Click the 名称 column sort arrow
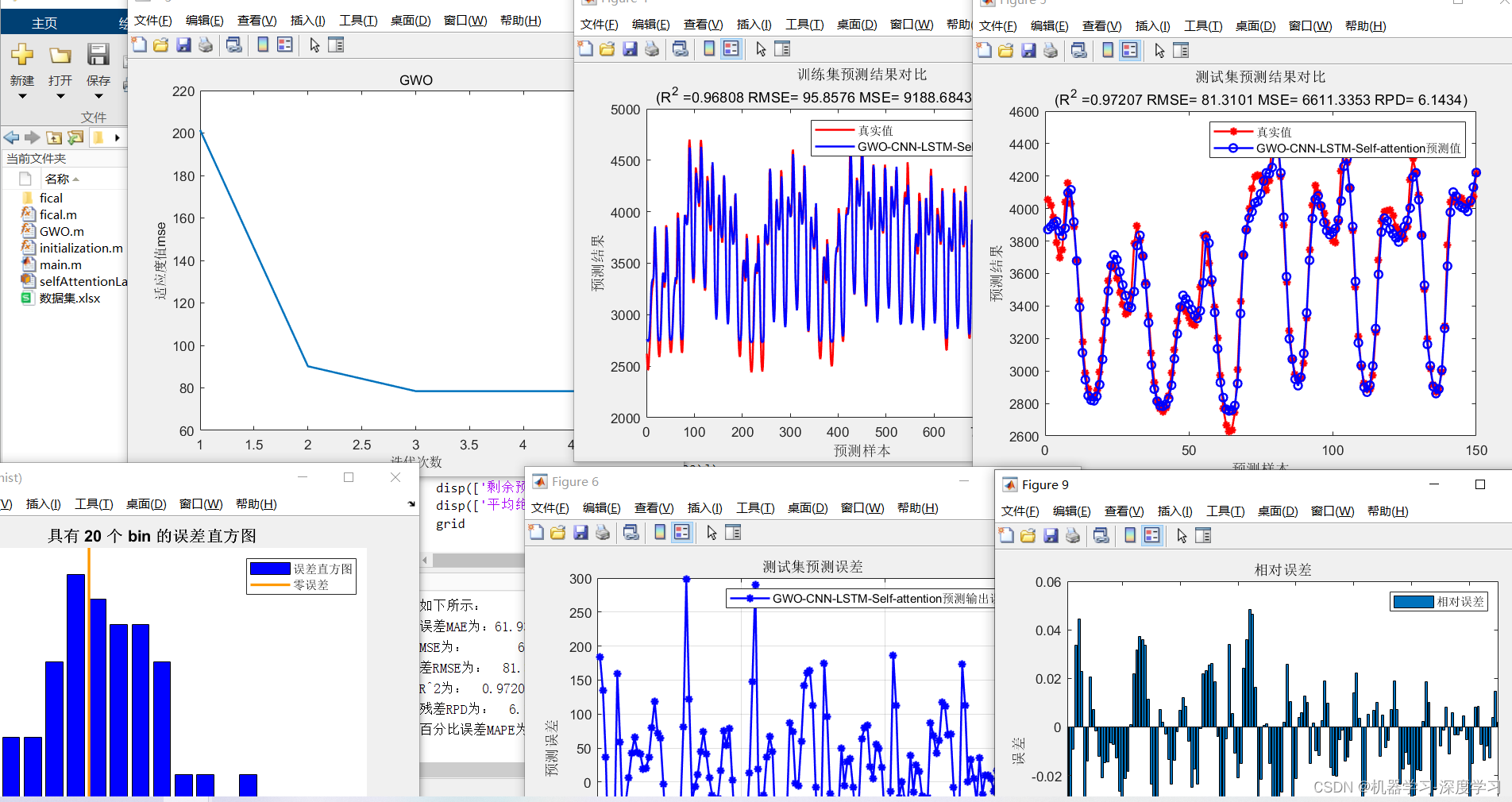This screenshot has width=1512, height=802. [x=76, y=179]
